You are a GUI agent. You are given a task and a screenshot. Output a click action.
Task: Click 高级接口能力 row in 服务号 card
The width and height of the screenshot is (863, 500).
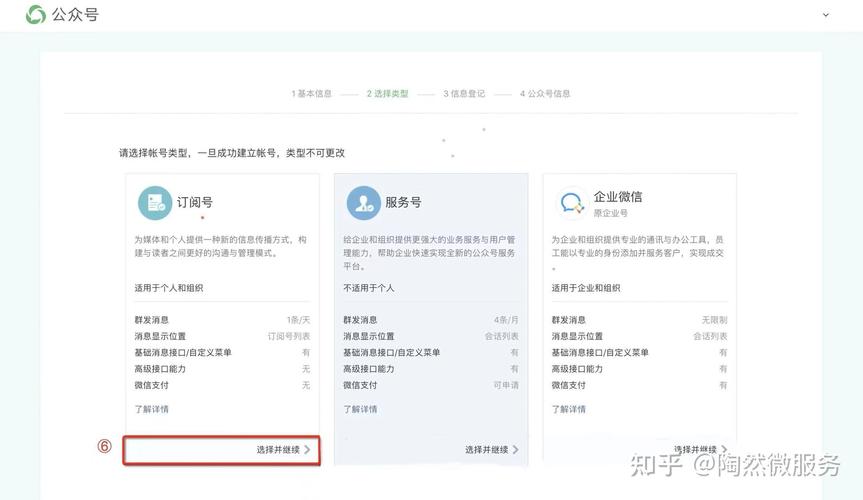click(x=431, y=369)
